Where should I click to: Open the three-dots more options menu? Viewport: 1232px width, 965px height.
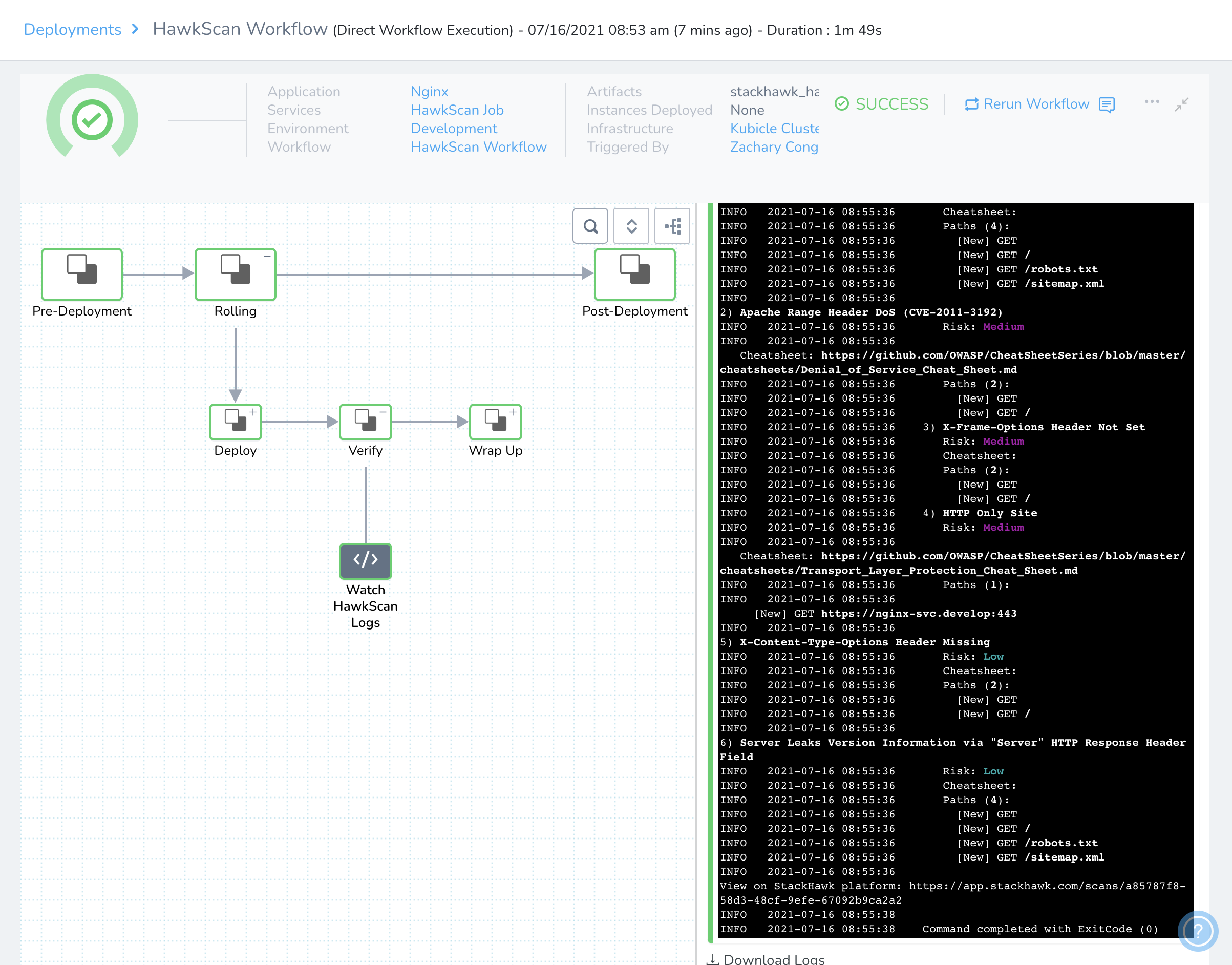click(x=1152, y=102)
